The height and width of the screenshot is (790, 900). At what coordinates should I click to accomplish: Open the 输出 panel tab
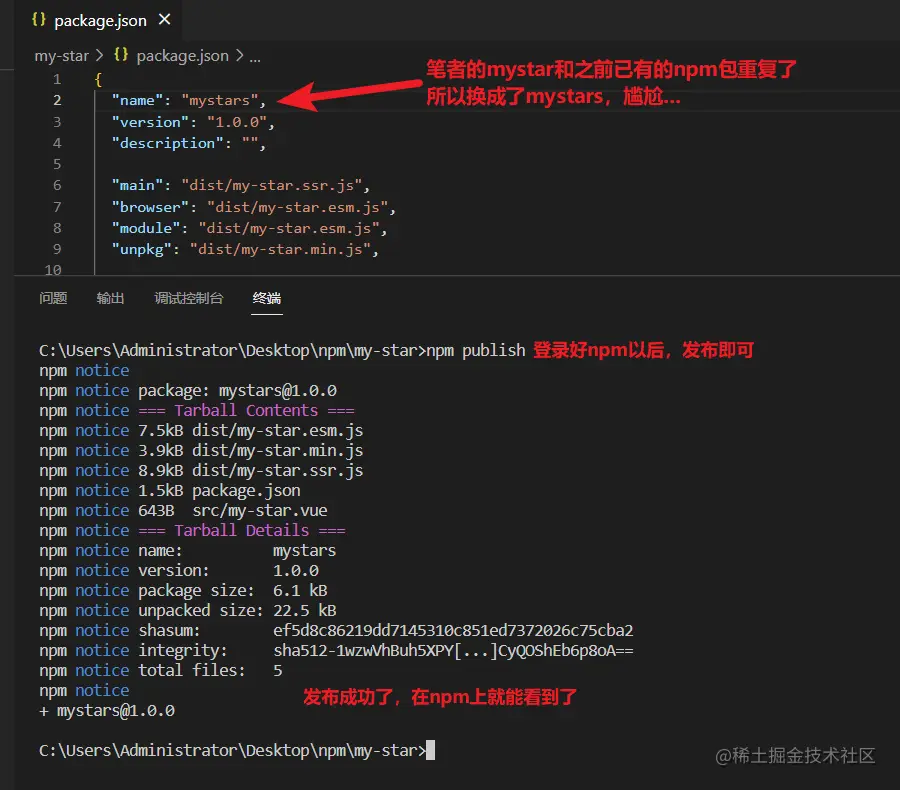point(110,298)
